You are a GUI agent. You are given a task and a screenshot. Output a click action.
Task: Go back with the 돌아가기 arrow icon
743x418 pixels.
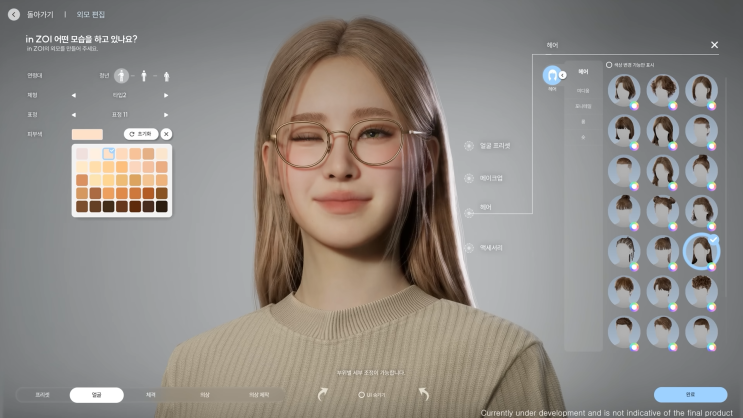point(14,15)
